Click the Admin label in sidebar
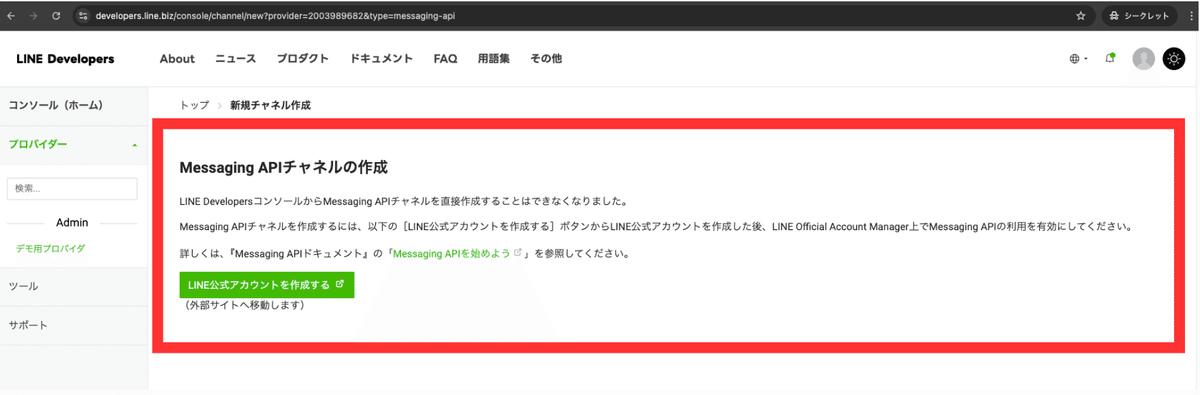Screen dimensions: 1200x395 [72, 222]
